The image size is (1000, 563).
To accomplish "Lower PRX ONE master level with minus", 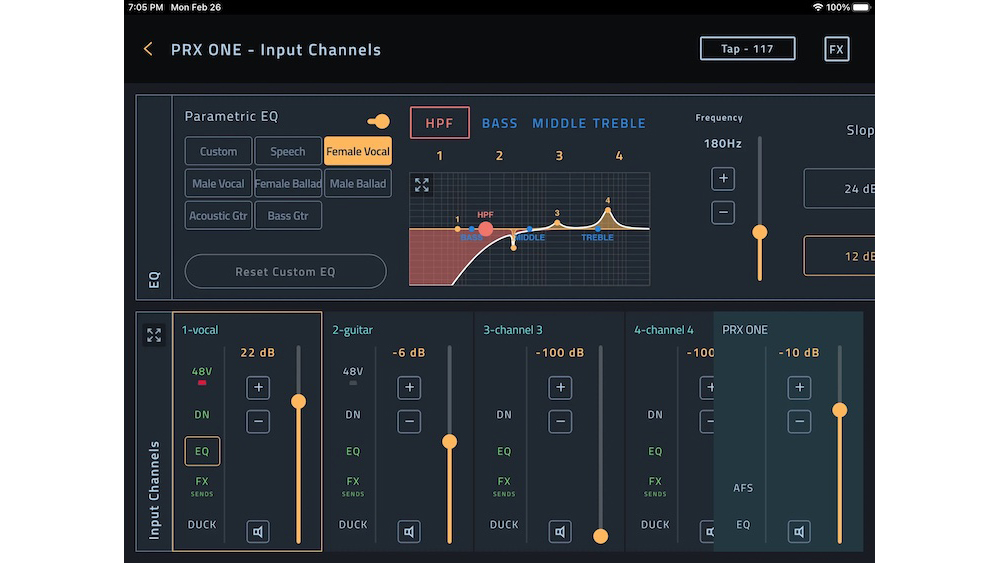I will (799, 421).
